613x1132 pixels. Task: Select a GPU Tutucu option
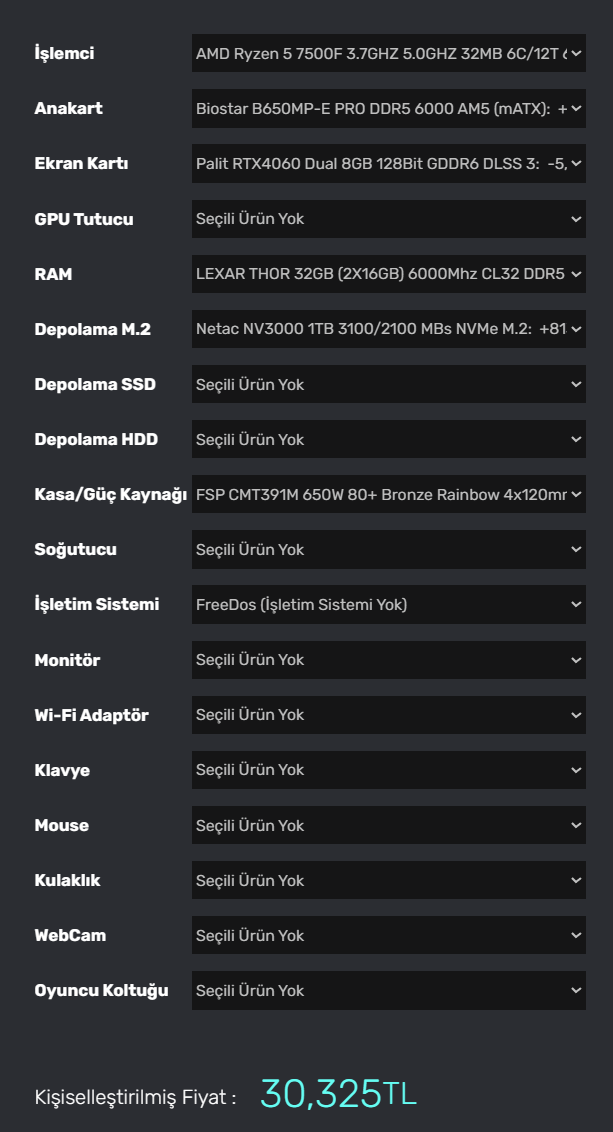click(388, 219)
